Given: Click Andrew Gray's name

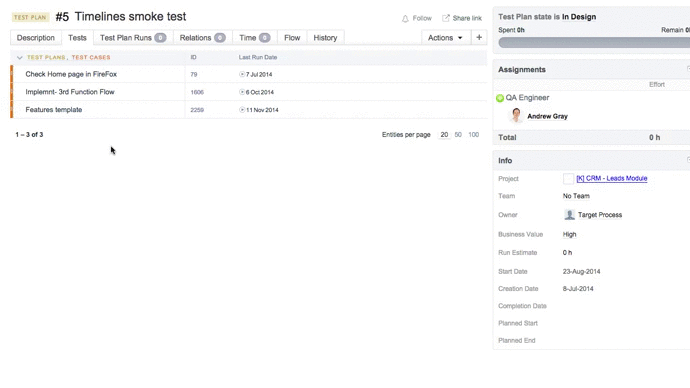Looking at the screenshot, I should point(547,116).
